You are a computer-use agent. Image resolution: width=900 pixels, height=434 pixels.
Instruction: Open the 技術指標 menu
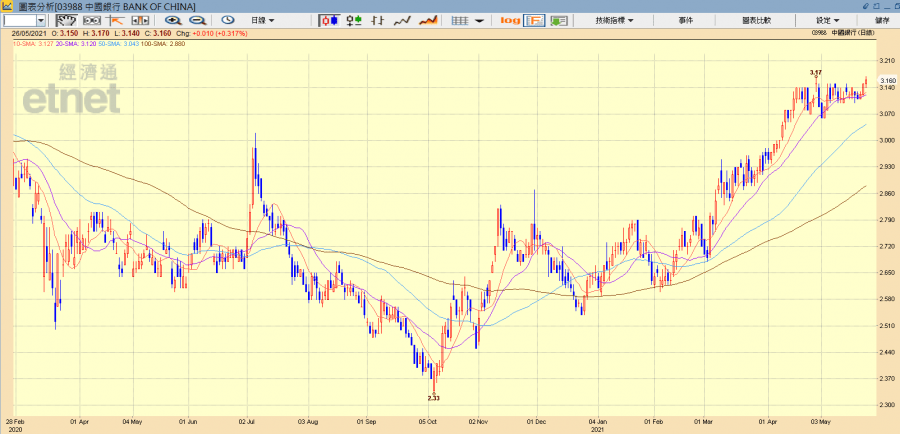[615, 20]
